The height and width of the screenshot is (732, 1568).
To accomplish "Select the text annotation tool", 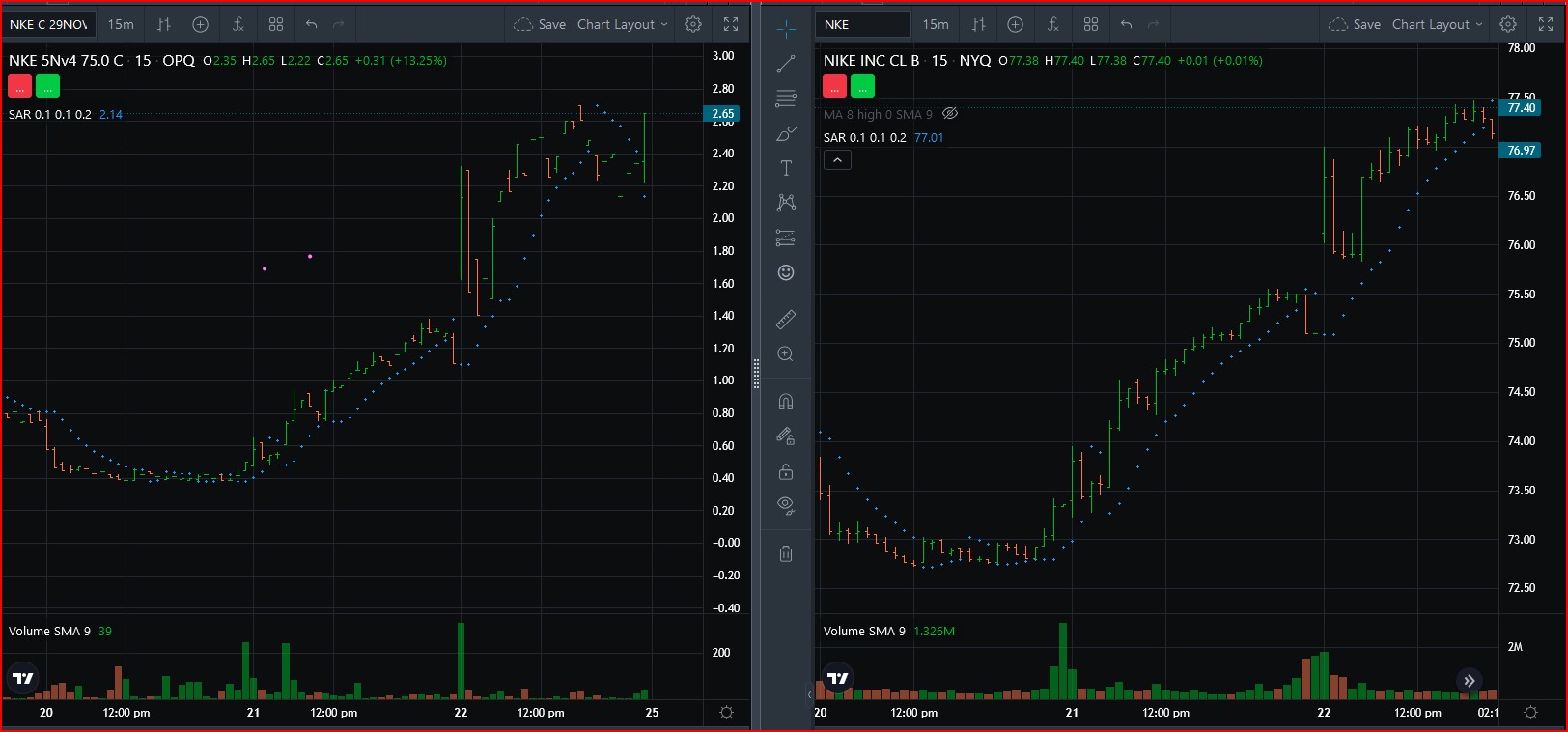I will click(786, 168).
